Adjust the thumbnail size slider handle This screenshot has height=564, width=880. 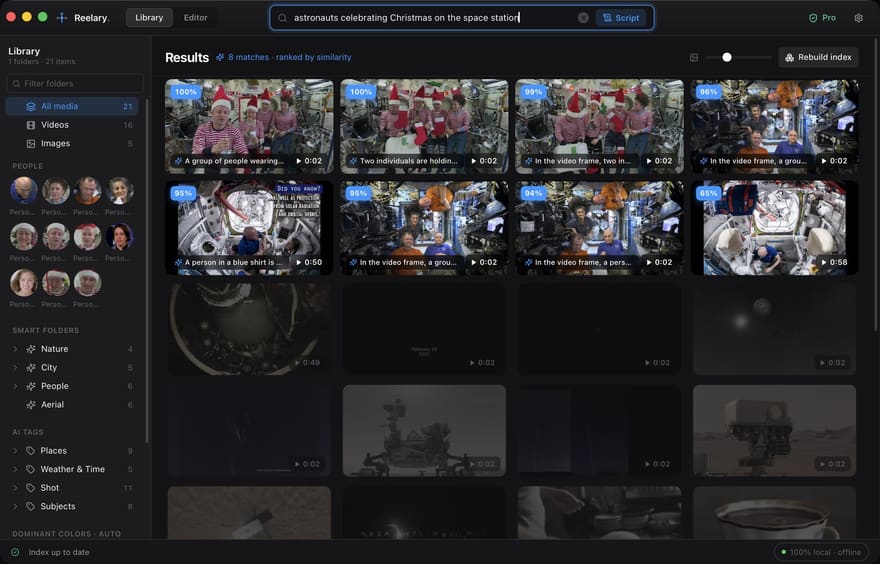727,57
